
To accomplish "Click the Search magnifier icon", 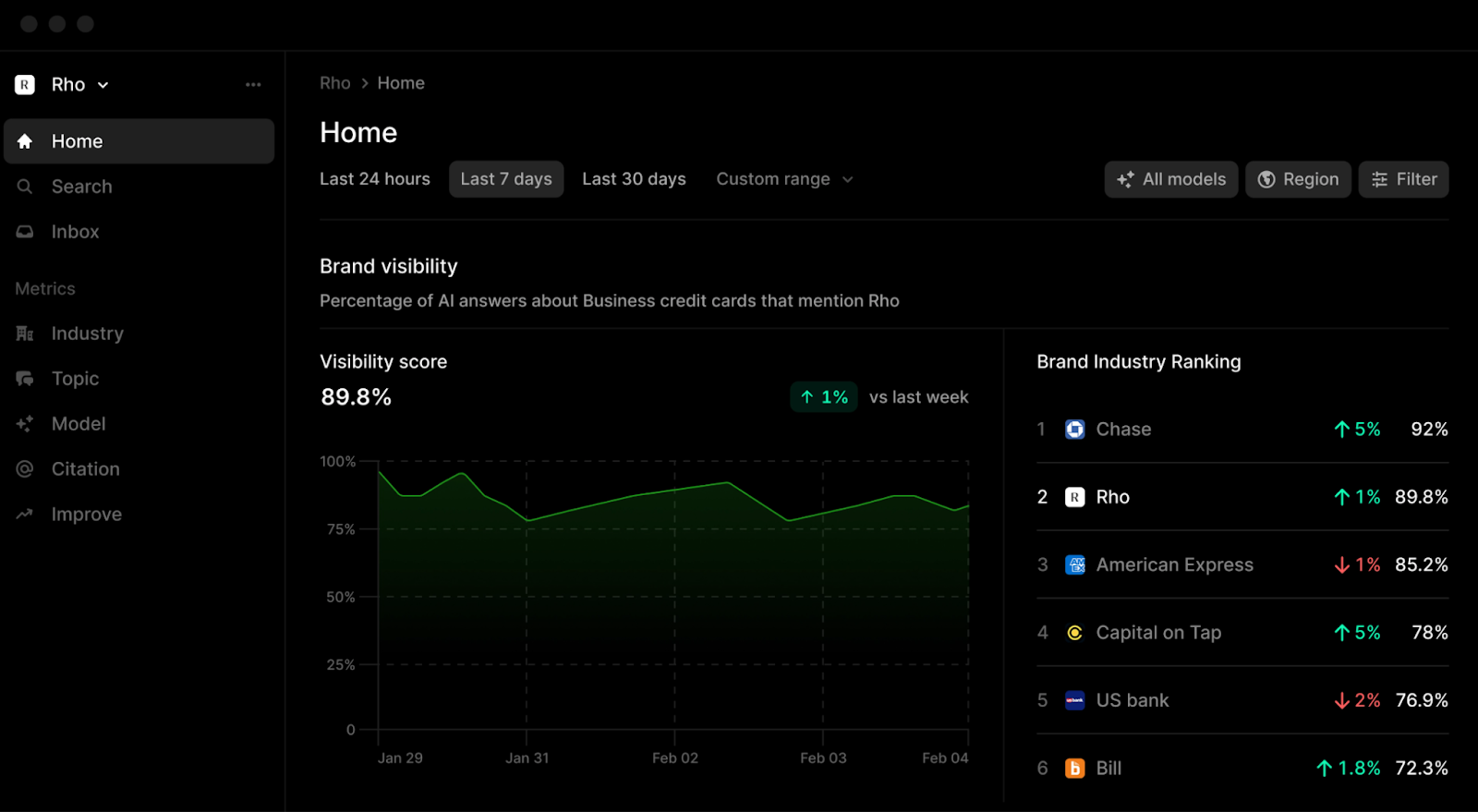I will coord(25,187).
